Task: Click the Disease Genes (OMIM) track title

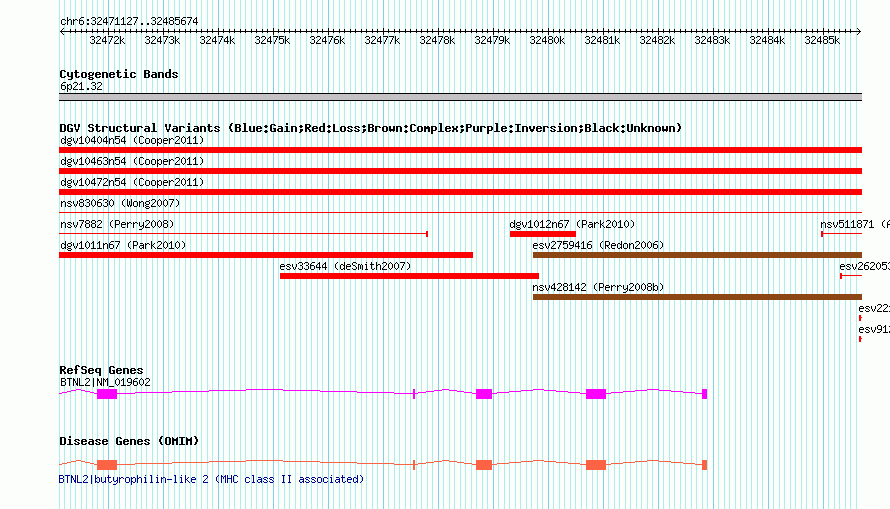Action: [x=129, y=441]
